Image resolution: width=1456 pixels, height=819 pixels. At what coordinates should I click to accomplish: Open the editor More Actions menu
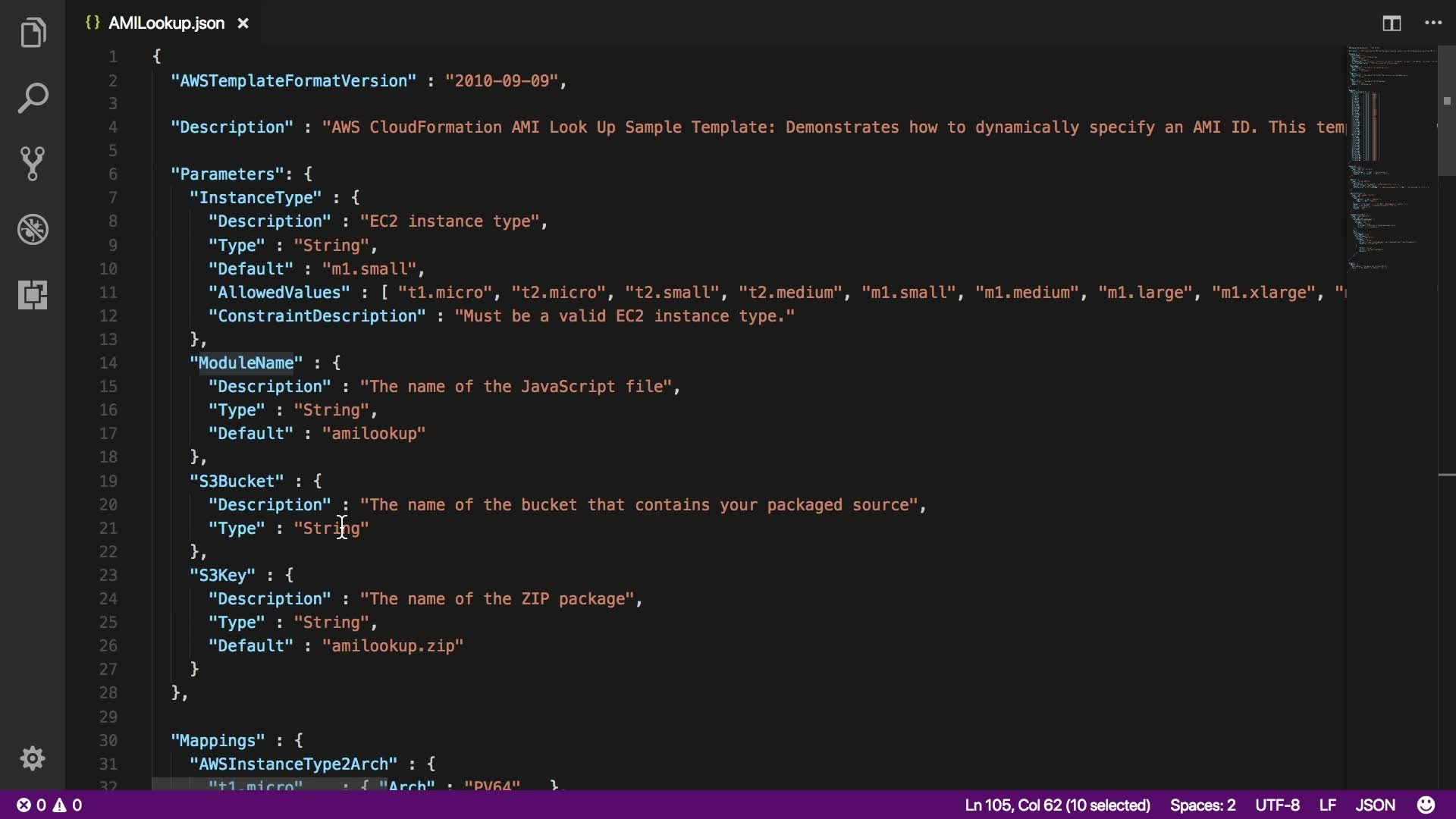pos(1433,24)
